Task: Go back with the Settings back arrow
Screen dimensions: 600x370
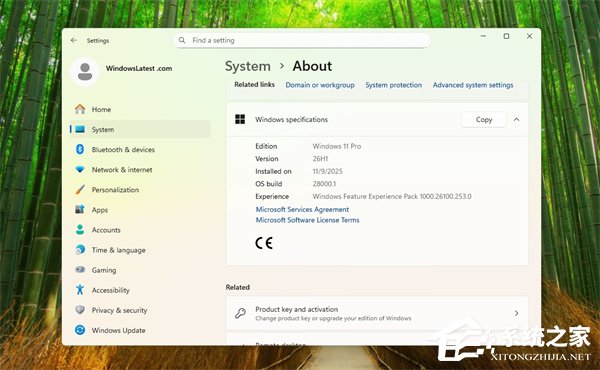Action: pyautogui.click(x=74, y=40)
